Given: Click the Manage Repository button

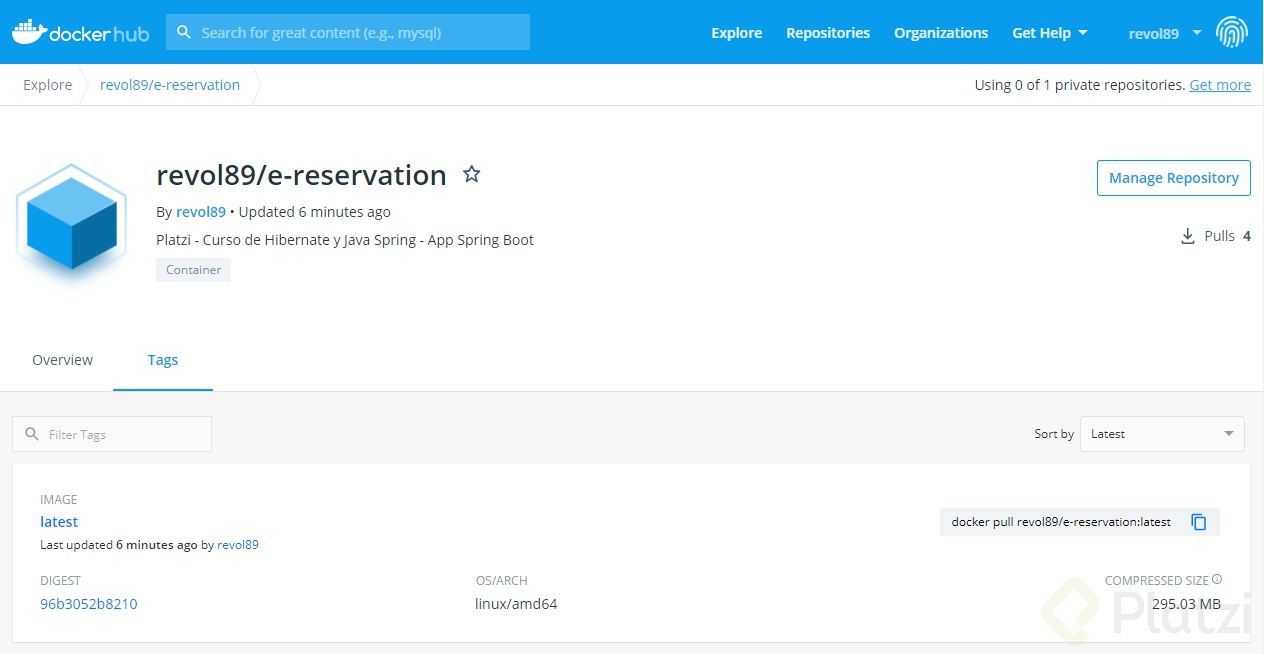Looking at the screenshot, I should click(x=1173, y=178).
